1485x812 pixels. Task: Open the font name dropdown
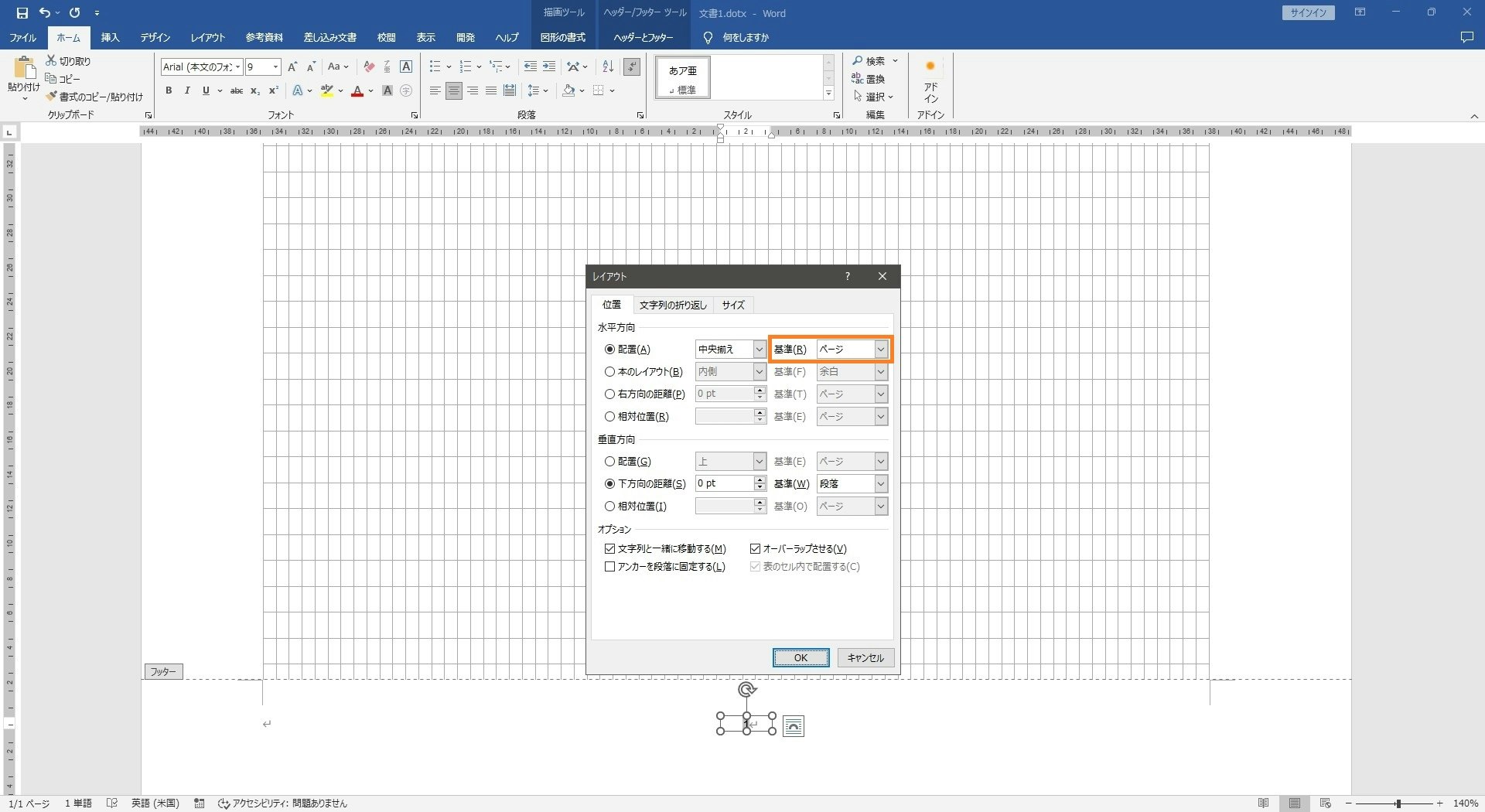[237, 67]
